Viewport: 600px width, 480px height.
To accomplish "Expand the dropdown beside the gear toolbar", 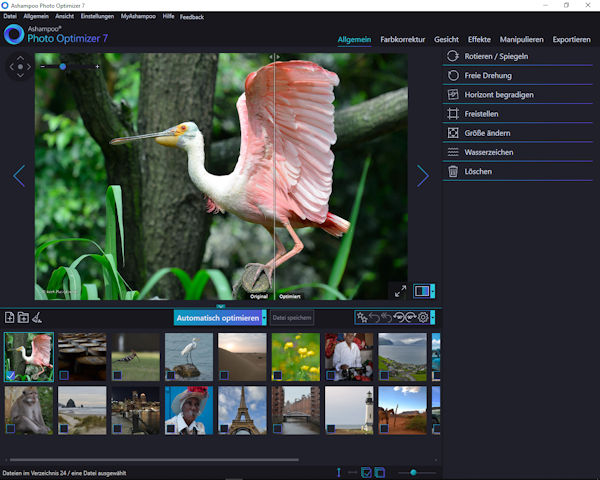I will point(433,317).
